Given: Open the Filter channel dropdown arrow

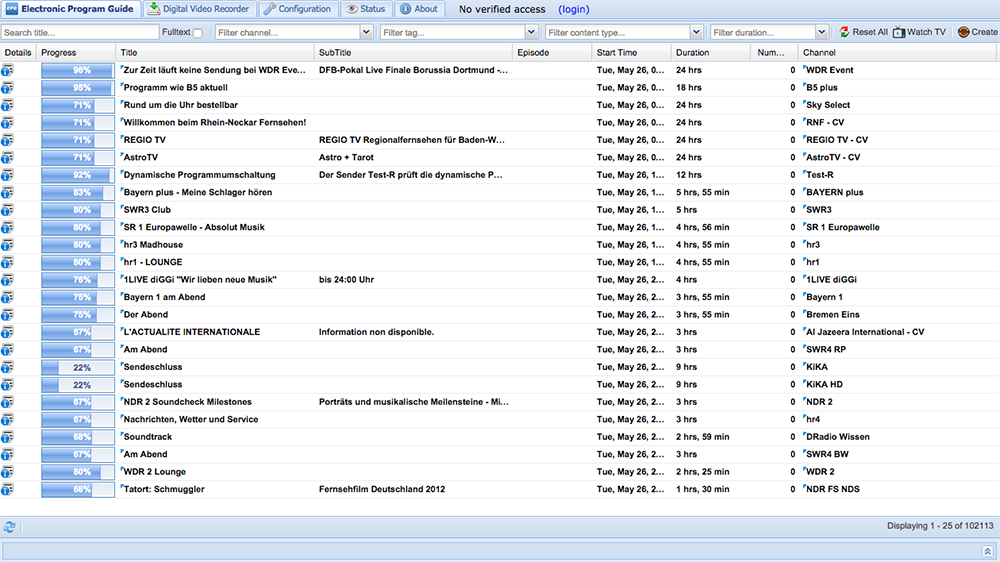Looking at the screenshot, I should pyautogui.click(x=366, y=32).
